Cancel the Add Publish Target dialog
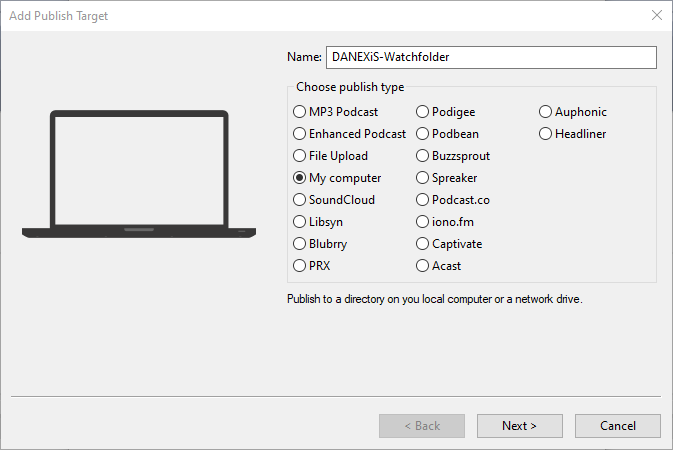 617,426
